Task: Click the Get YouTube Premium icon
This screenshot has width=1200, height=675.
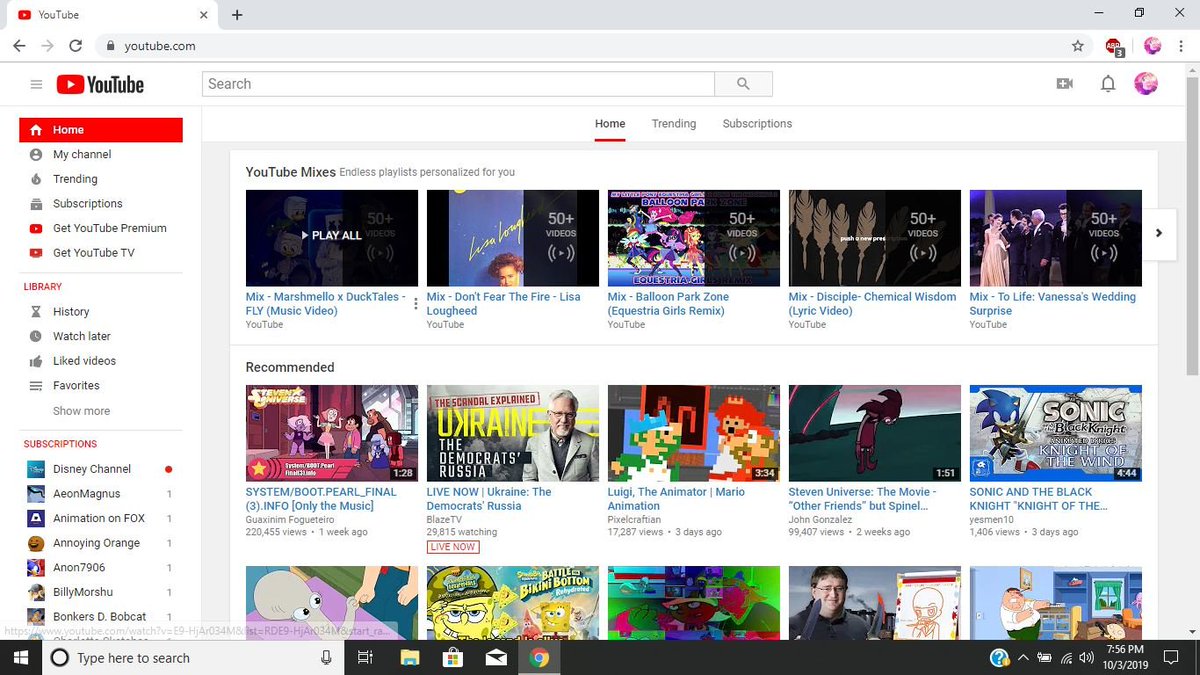Action: click(36, 228)
